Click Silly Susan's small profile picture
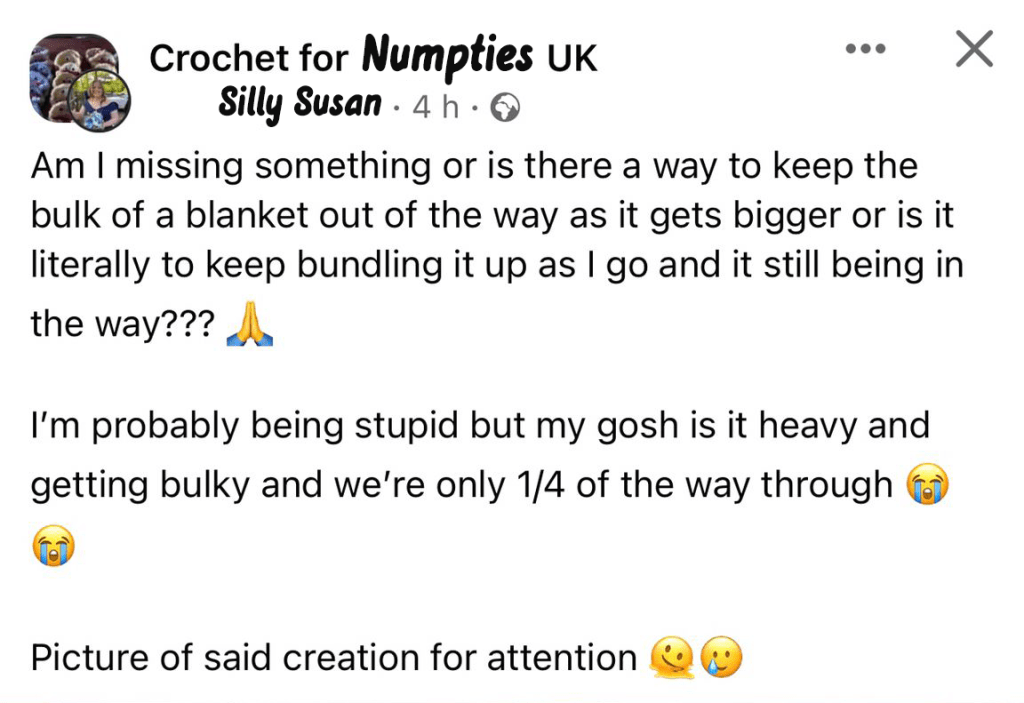 click(107, 103)
